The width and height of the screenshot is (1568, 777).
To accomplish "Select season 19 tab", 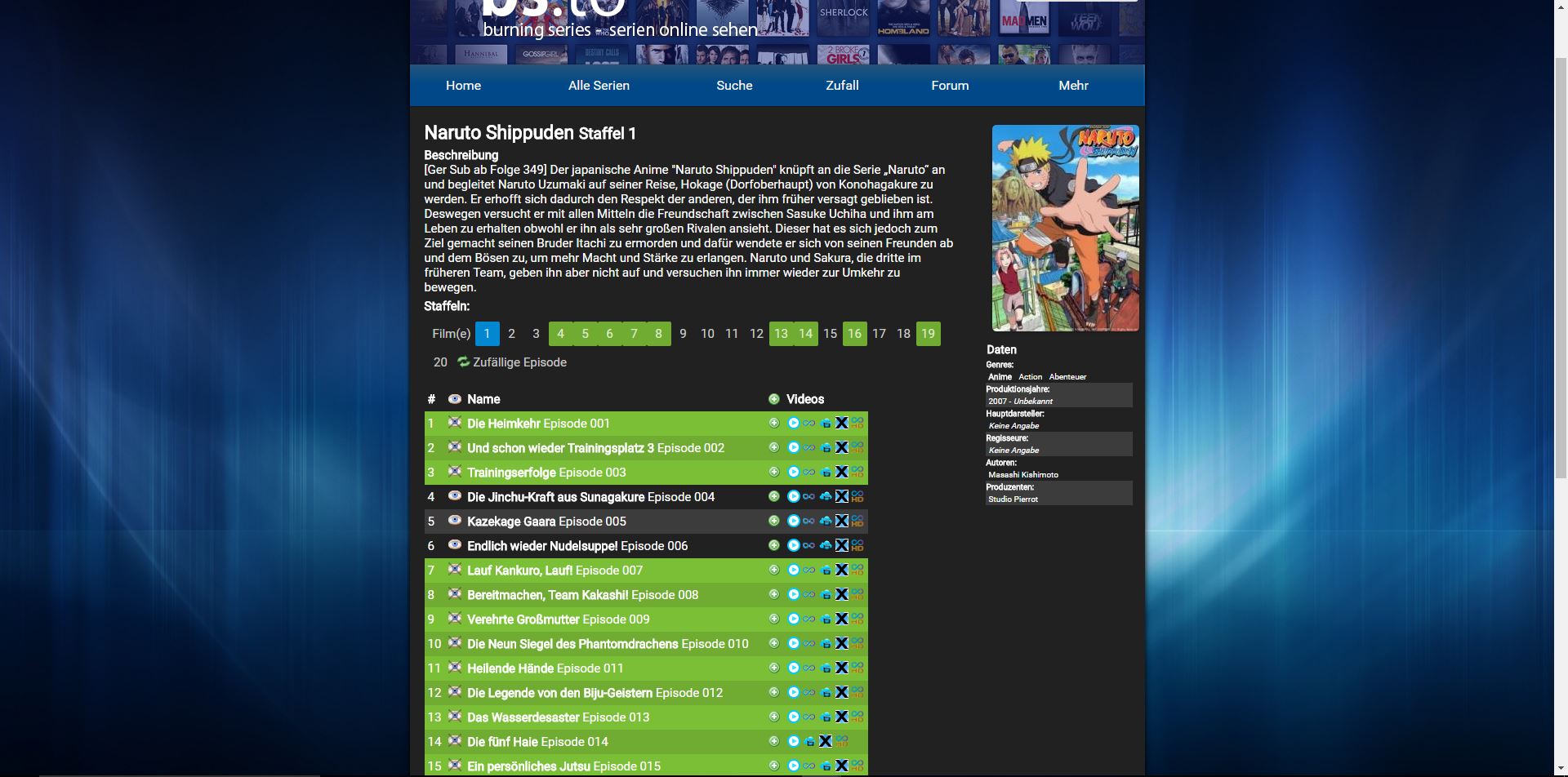I will coord(928,333).
